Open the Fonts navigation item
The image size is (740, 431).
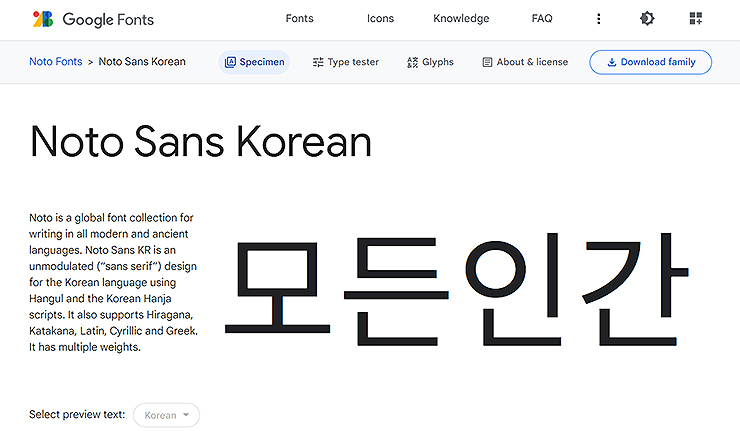pos(299,18)
